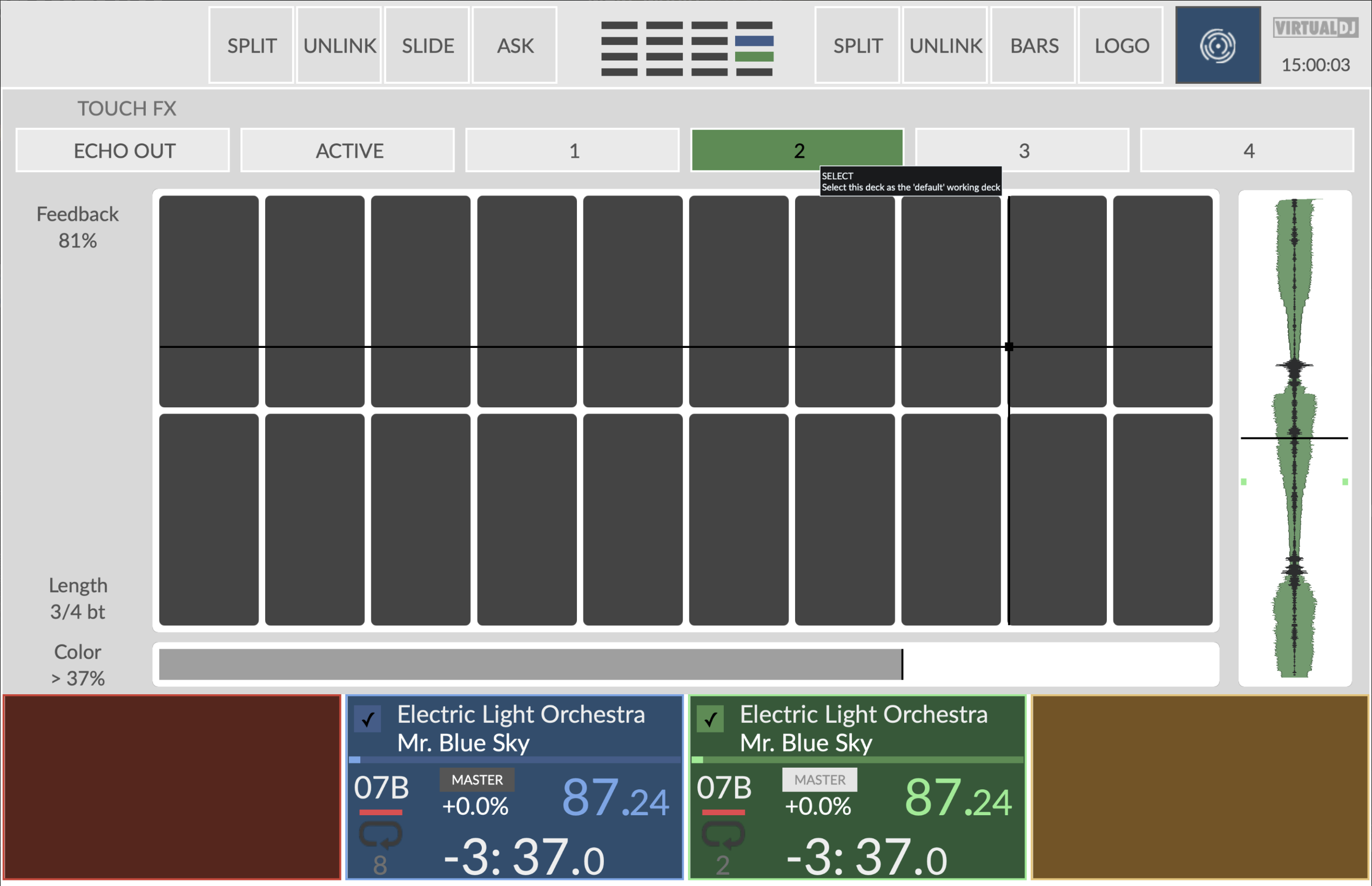Viewport: 1372px width, 886px height.
Task: Select the empty orange deck panel
Action: point(1200,787)
